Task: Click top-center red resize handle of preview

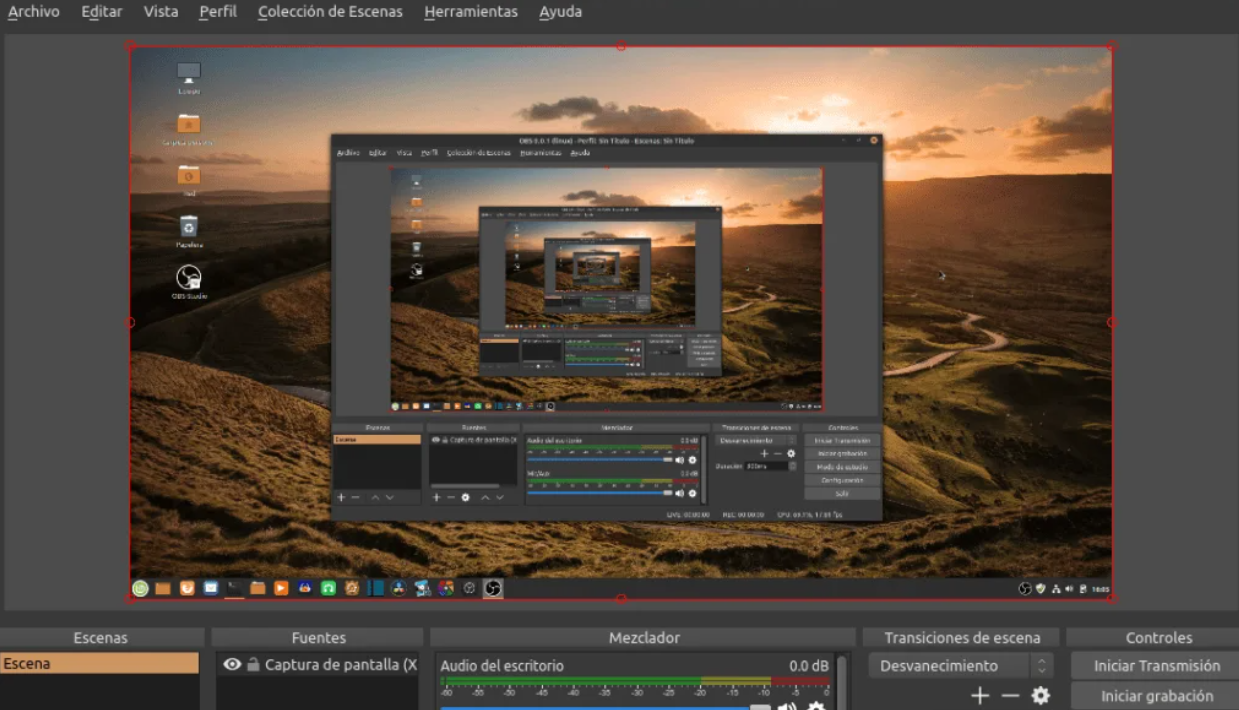Action: (x=620, y=46)
